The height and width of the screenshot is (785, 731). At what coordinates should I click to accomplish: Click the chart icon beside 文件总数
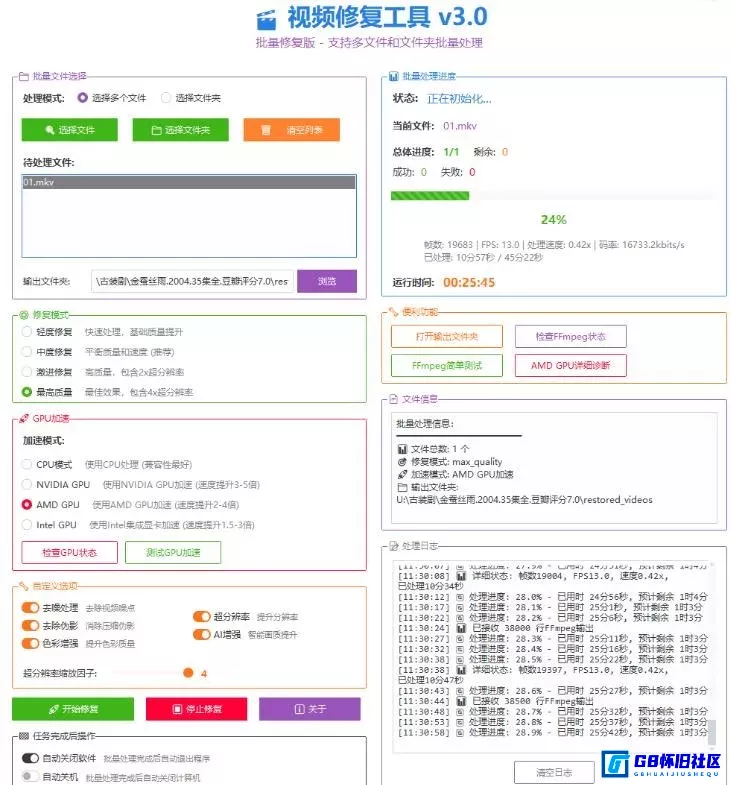point(402,449)
